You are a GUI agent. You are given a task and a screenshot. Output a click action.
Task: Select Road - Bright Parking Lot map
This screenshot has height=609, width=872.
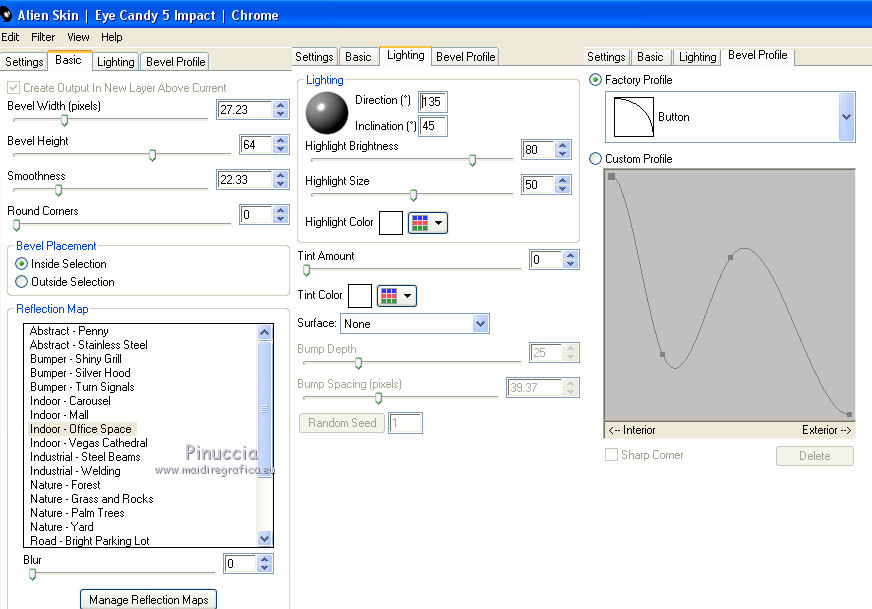(90, 541)
